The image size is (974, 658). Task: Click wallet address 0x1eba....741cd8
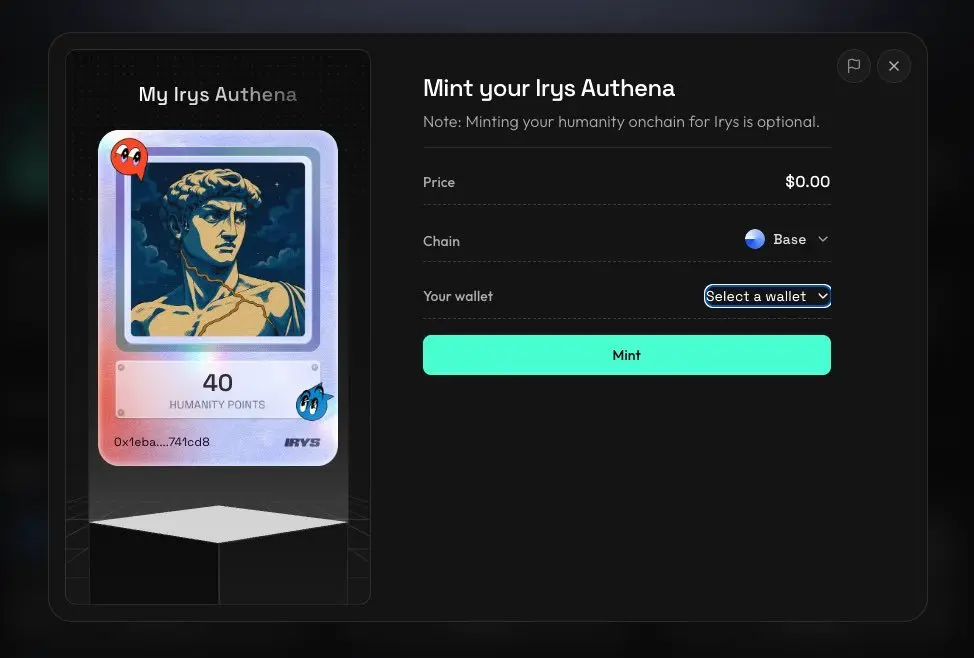pos(162,442)
